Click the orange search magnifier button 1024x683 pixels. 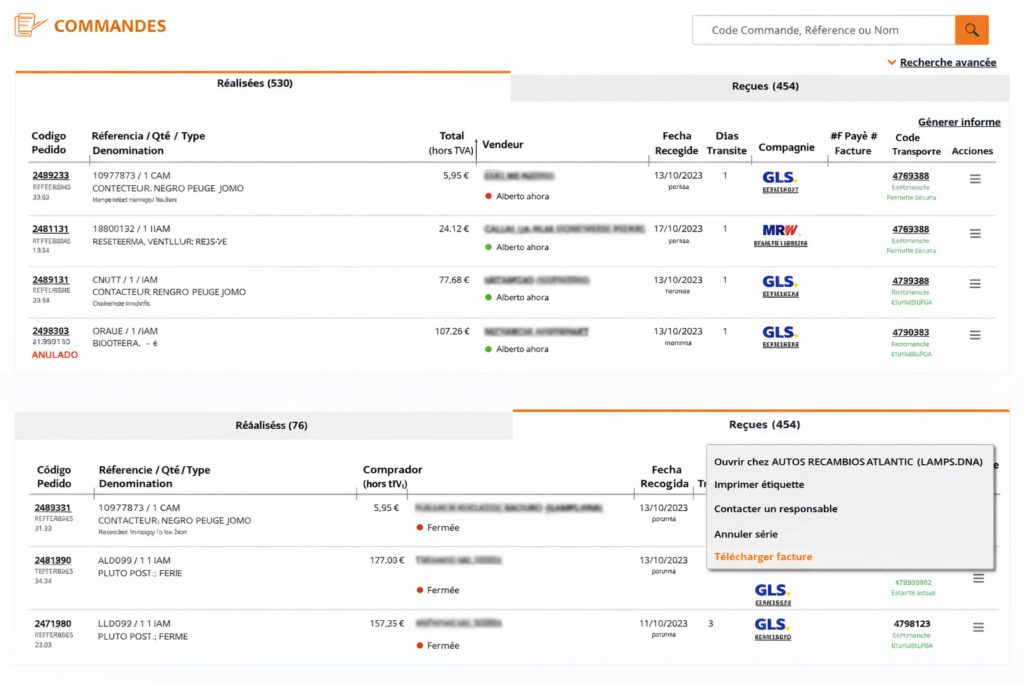[971, 30]
